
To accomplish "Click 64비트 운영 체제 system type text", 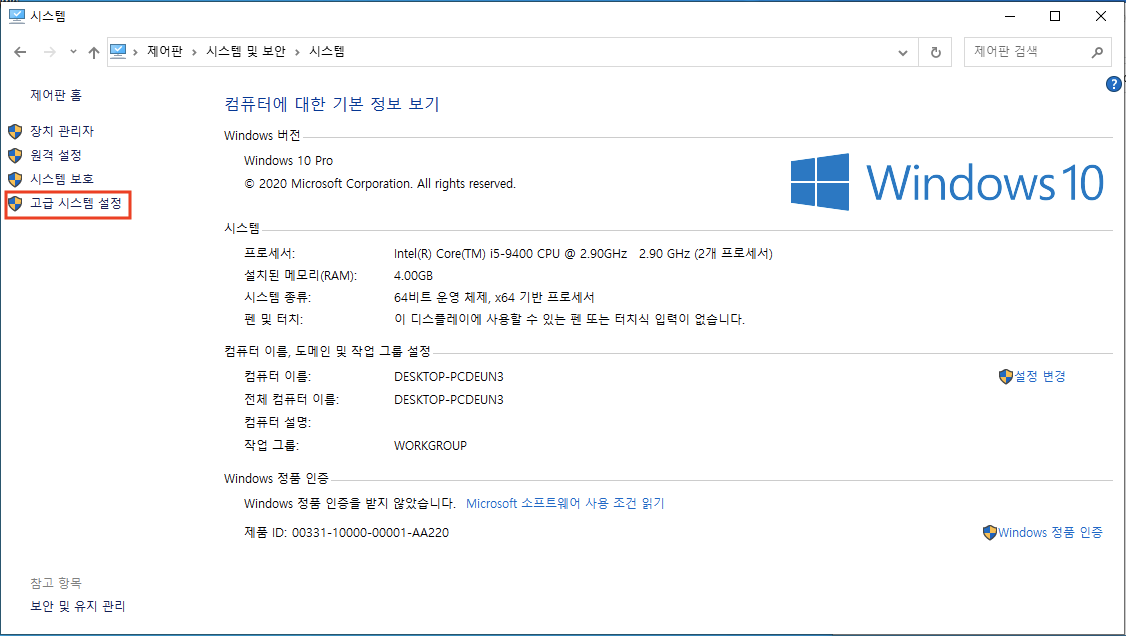I will 494,297.
